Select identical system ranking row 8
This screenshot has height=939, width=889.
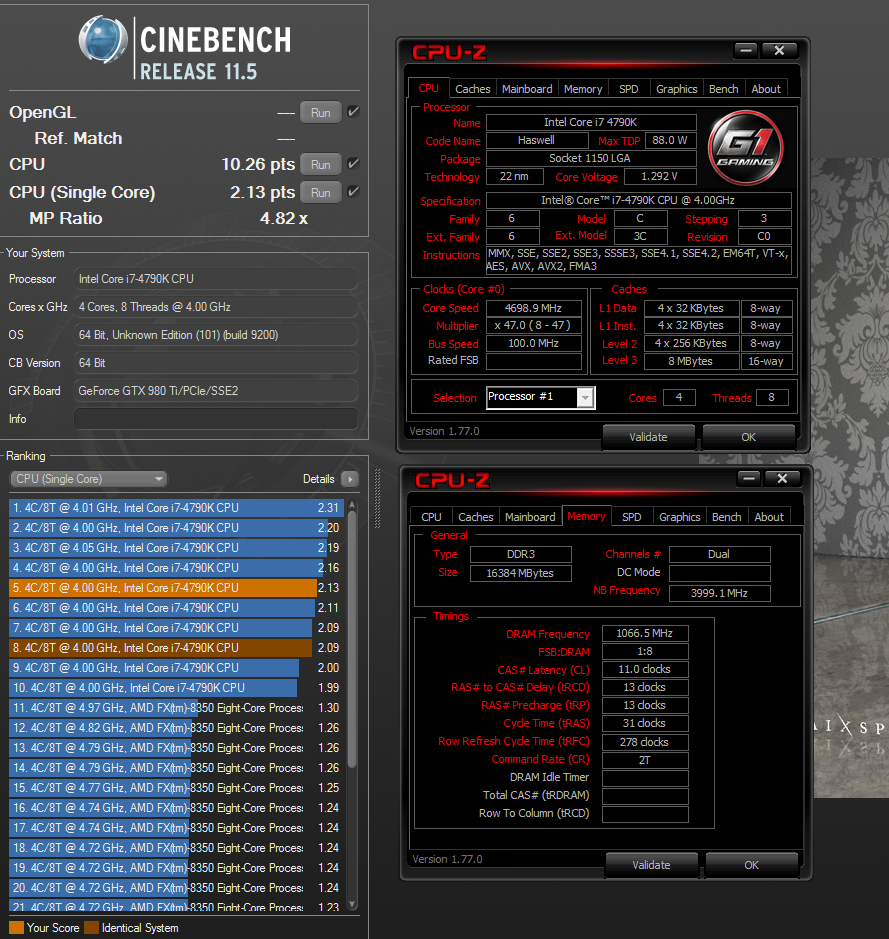point(177,647)
